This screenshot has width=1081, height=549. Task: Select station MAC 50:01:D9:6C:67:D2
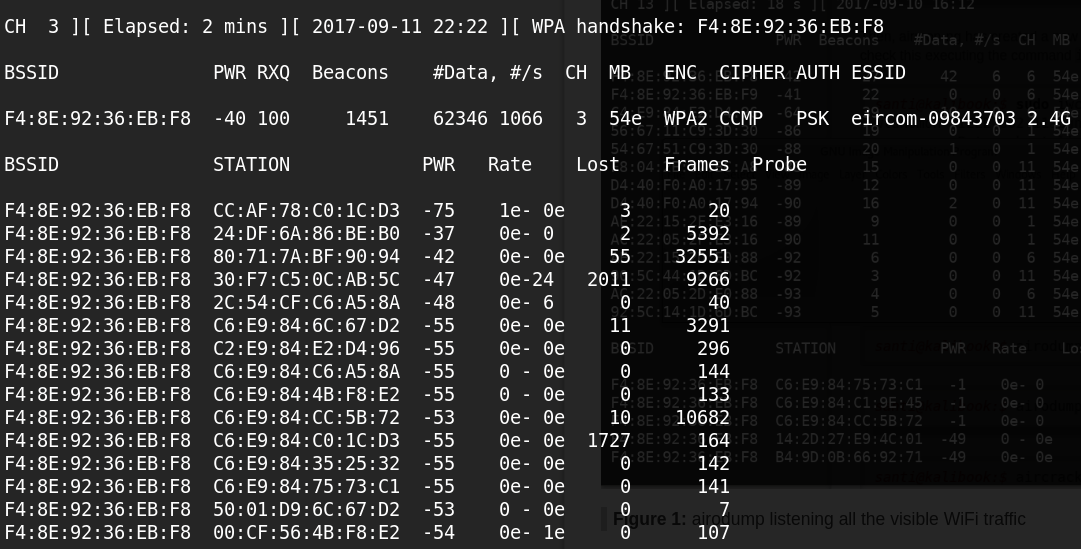click(306, 510)
